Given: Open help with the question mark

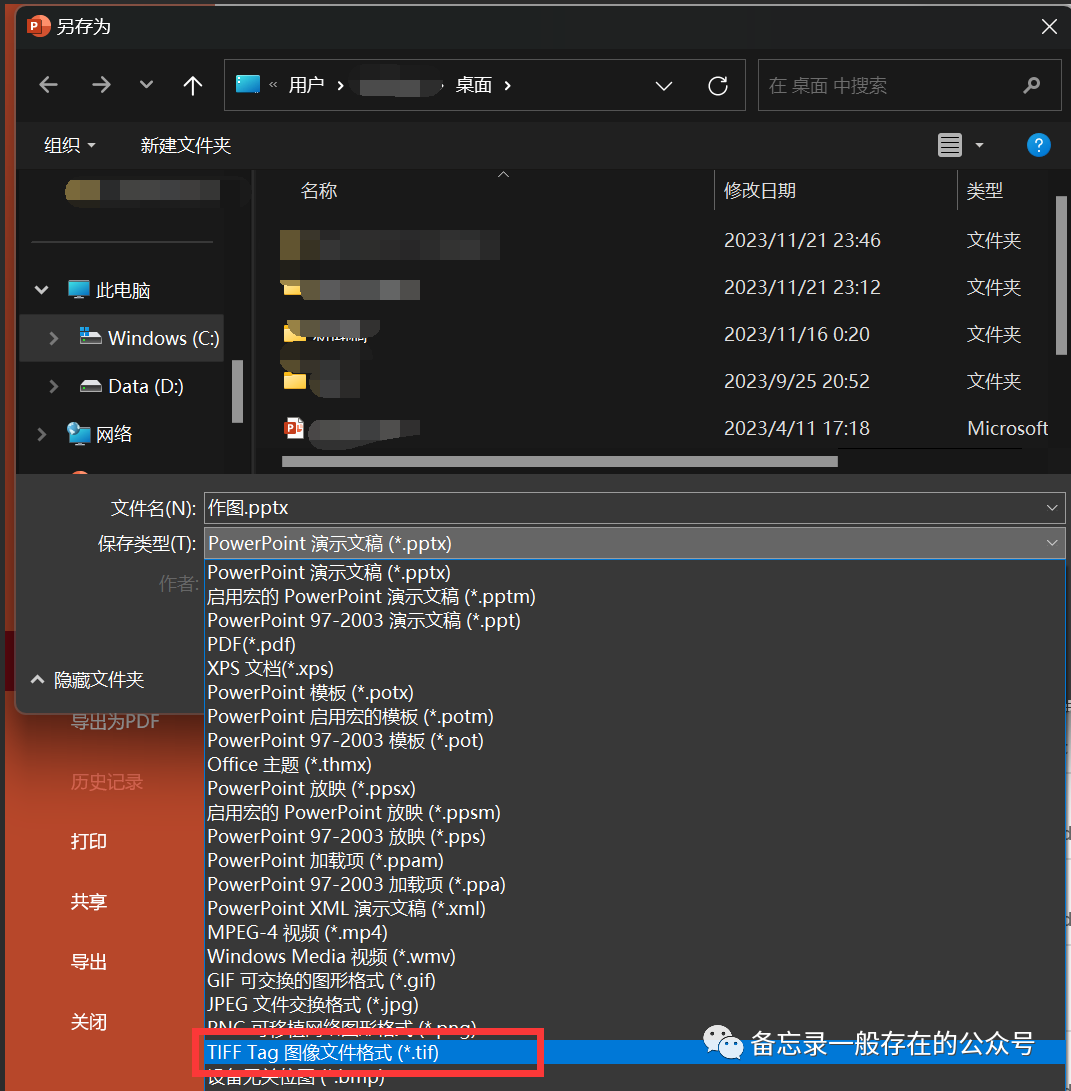Looking at the screenshot, I should (1038, 145).
